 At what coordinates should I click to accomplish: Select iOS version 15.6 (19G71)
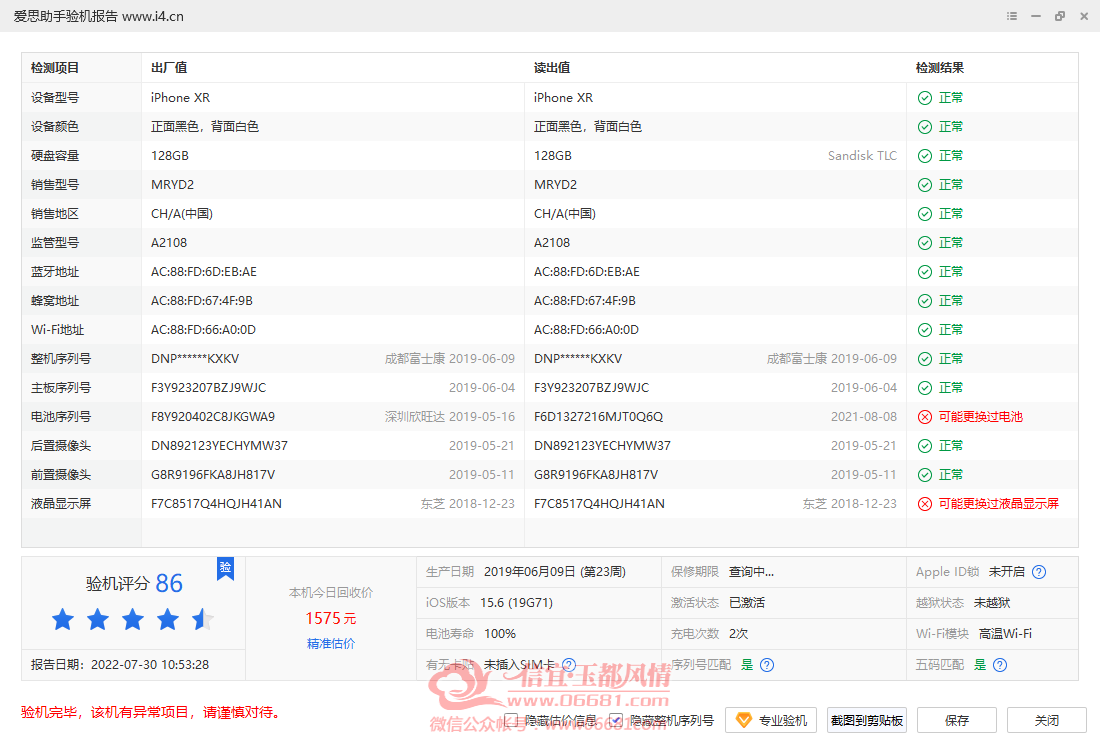(x=516, y=603)
